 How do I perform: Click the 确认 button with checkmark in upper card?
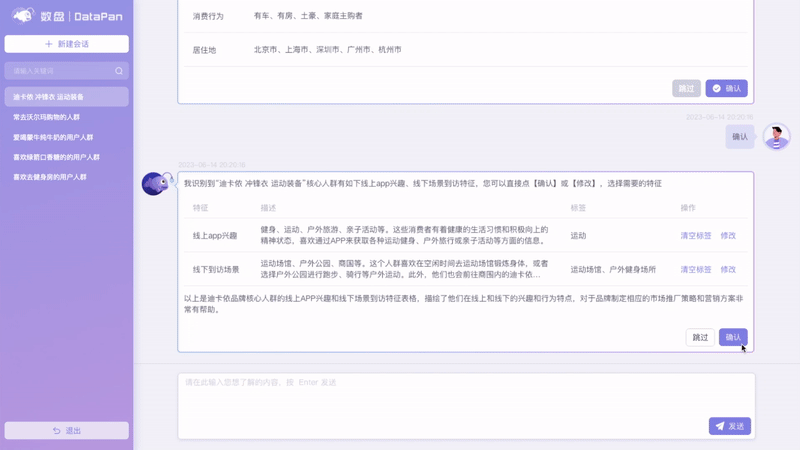(x=727, y=88)
